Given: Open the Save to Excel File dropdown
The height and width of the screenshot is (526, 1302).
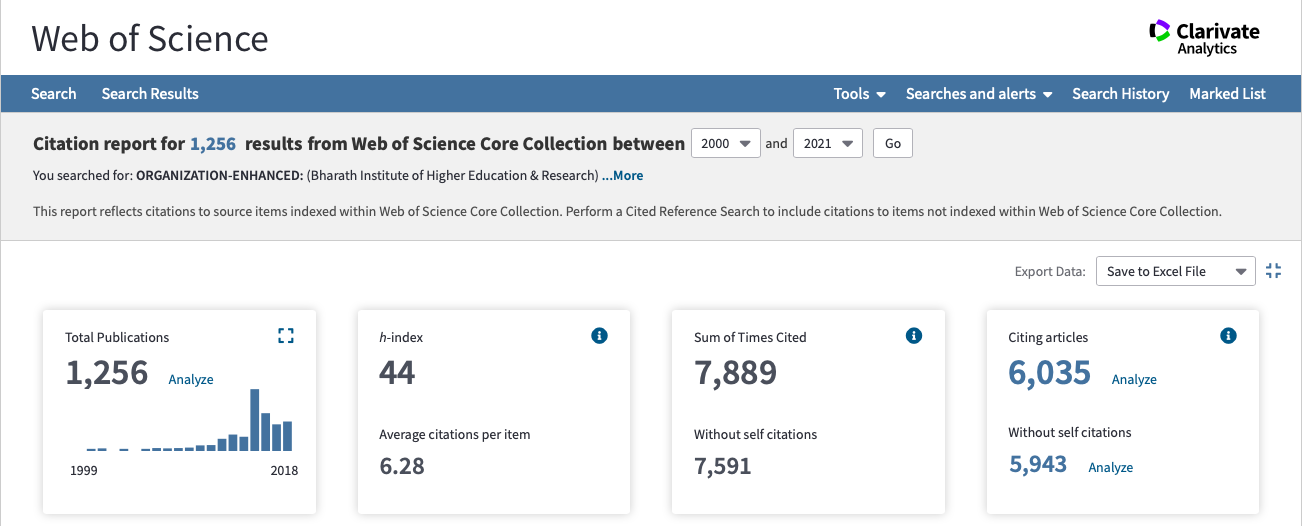Looking at the screenshot, I should click(1175, 271).
